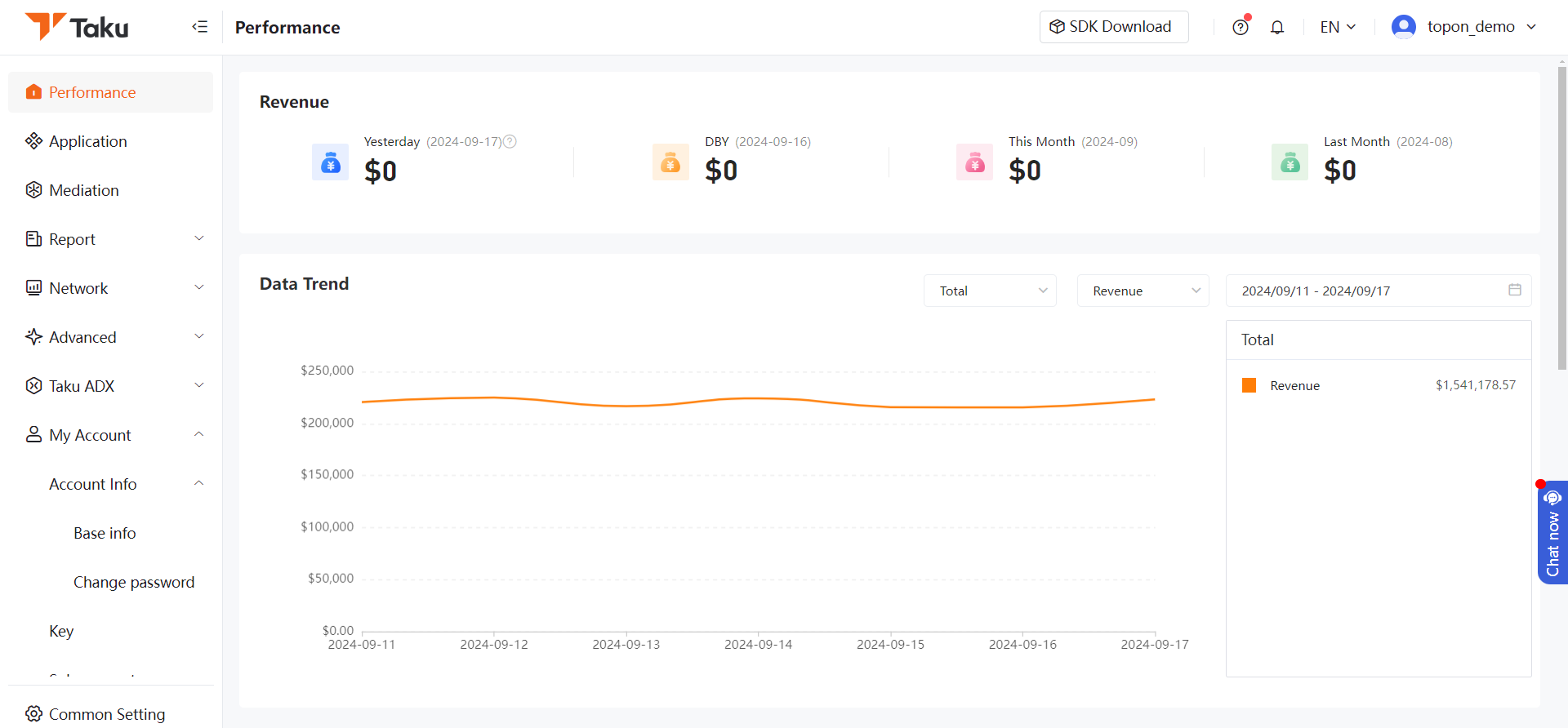
Task: Open the EN language selector
Action: pos(1338,27)
